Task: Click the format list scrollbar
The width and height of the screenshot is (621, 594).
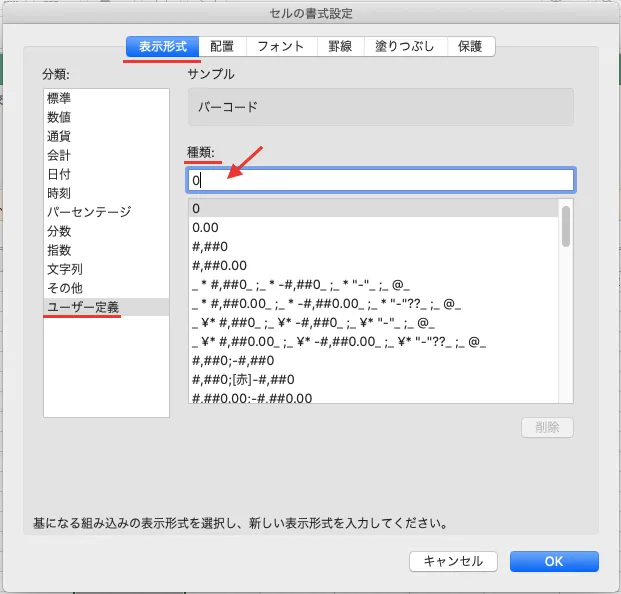Action: 566,226
